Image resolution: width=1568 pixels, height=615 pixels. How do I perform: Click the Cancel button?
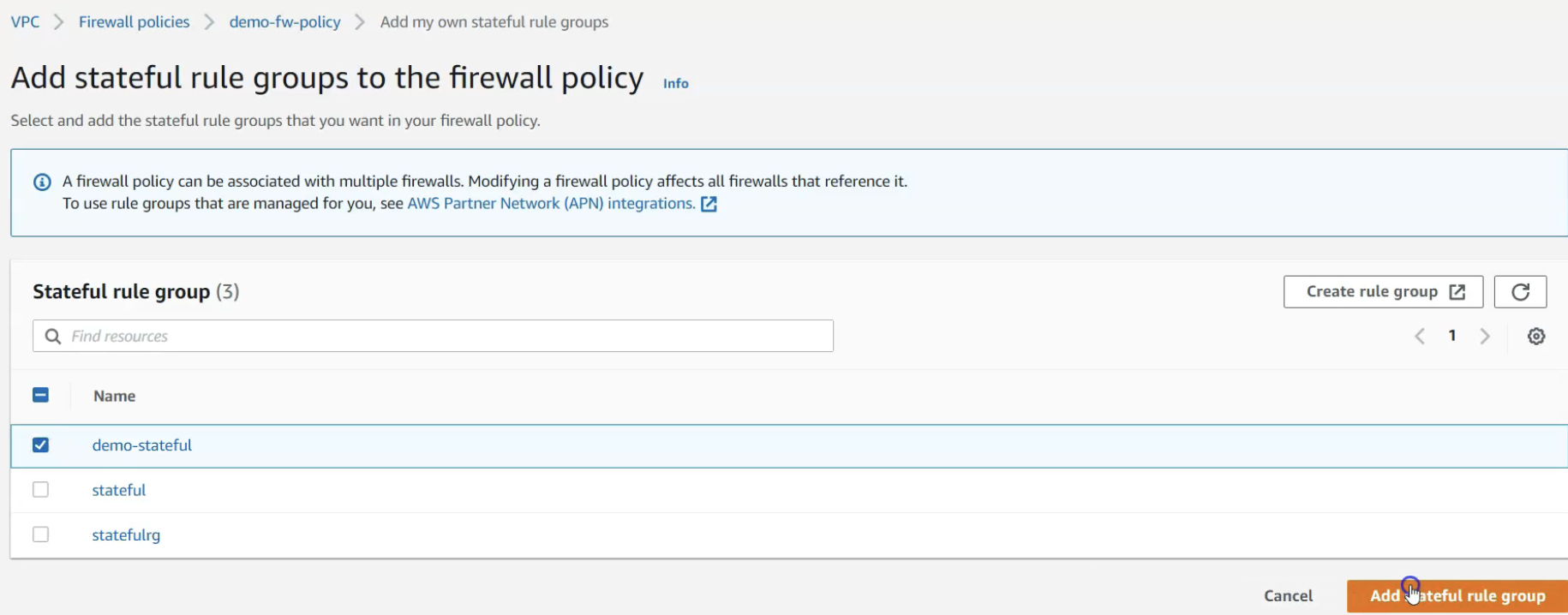[x=1288, y=595]
